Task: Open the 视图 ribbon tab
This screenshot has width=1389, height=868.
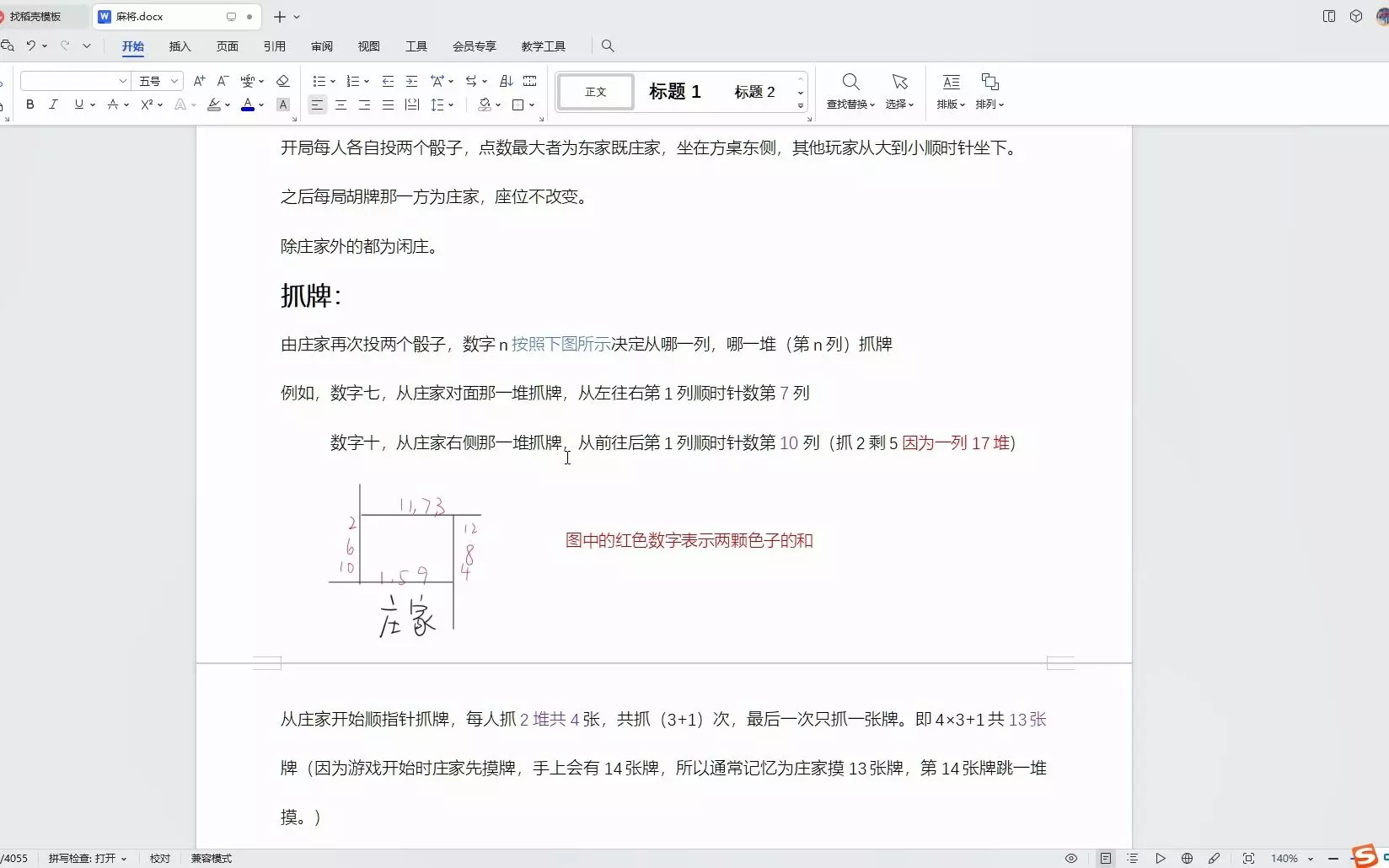Action: tap(369, 46)
